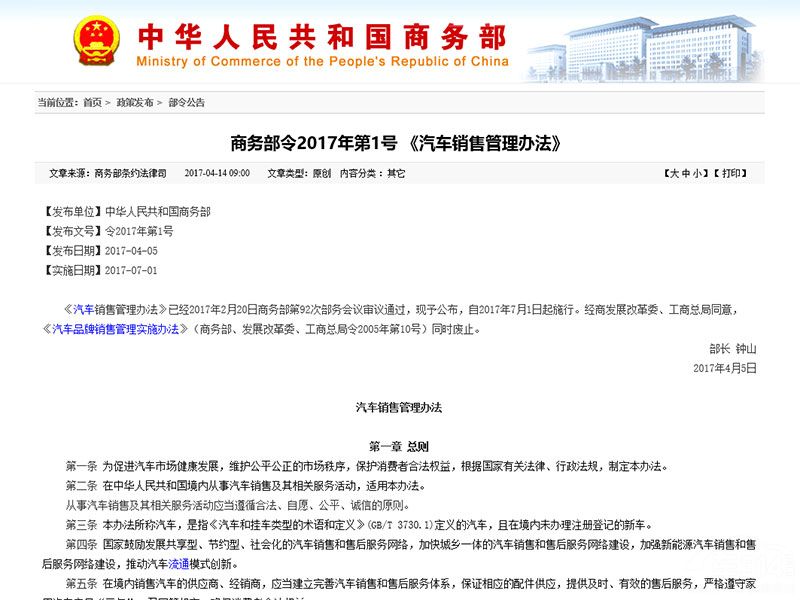
Task: Open the 汽车品牌销售管理实施办法 link
Action: [x=115, y=328]
